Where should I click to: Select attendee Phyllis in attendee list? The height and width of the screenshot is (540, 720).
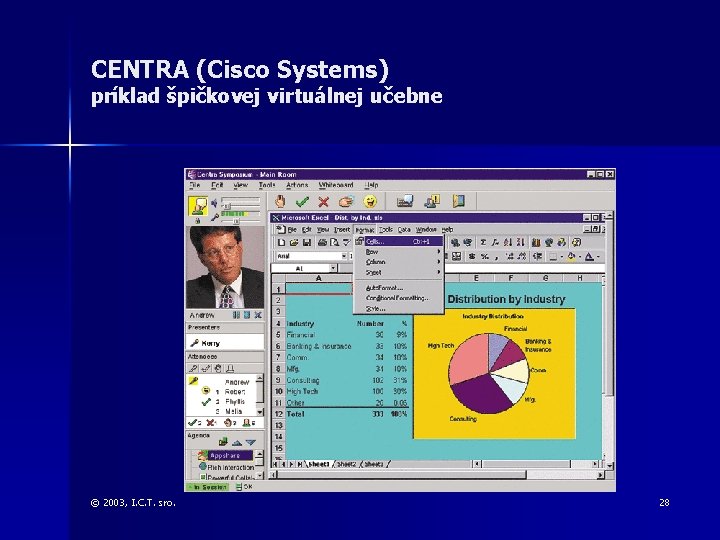(x=235, y=401)
